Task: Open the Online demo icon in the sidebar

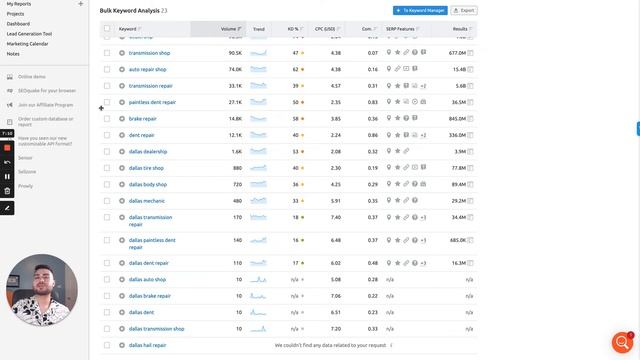Action: pyautogui.click(x=10, y=77)
